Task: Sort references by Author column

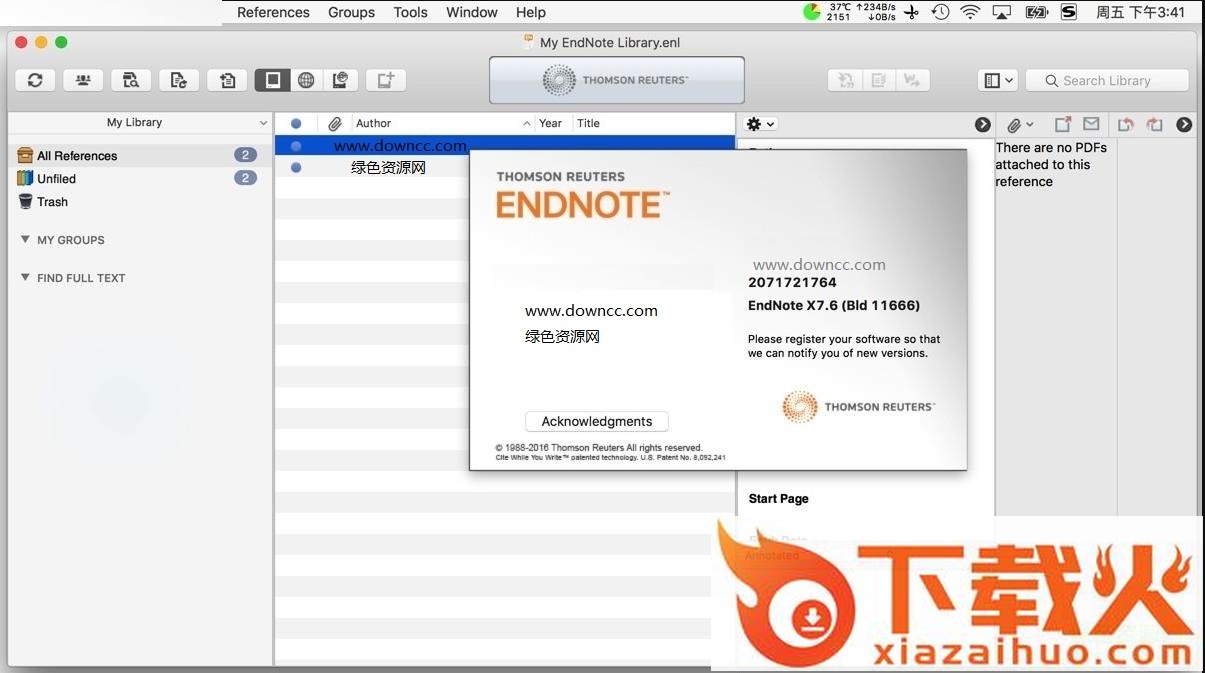Action: point(443,123)
